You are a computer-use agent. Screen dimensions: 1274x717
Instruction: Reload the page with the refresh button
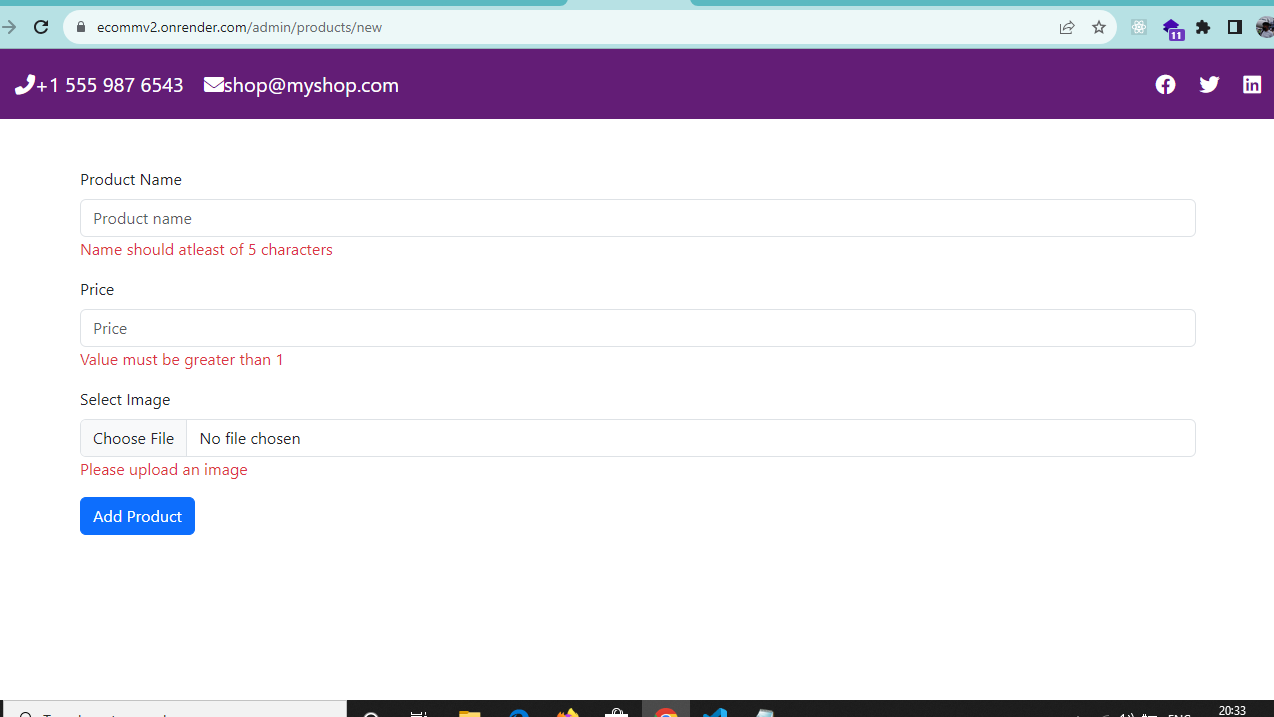click(41, 27)
